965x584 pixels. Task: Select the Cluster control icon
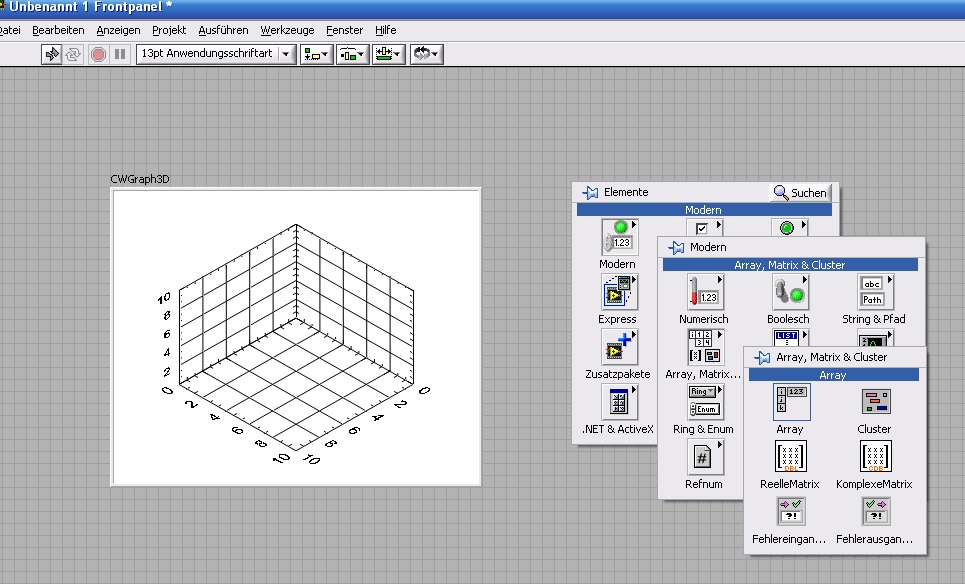[876, 402]
